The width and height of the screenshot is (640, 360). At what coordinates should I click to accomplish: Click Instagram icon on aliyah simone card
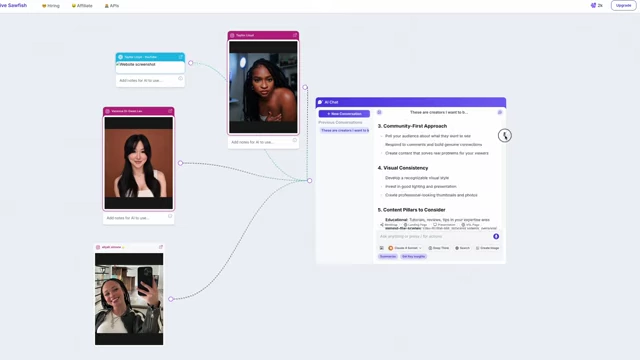pos(98,247)
